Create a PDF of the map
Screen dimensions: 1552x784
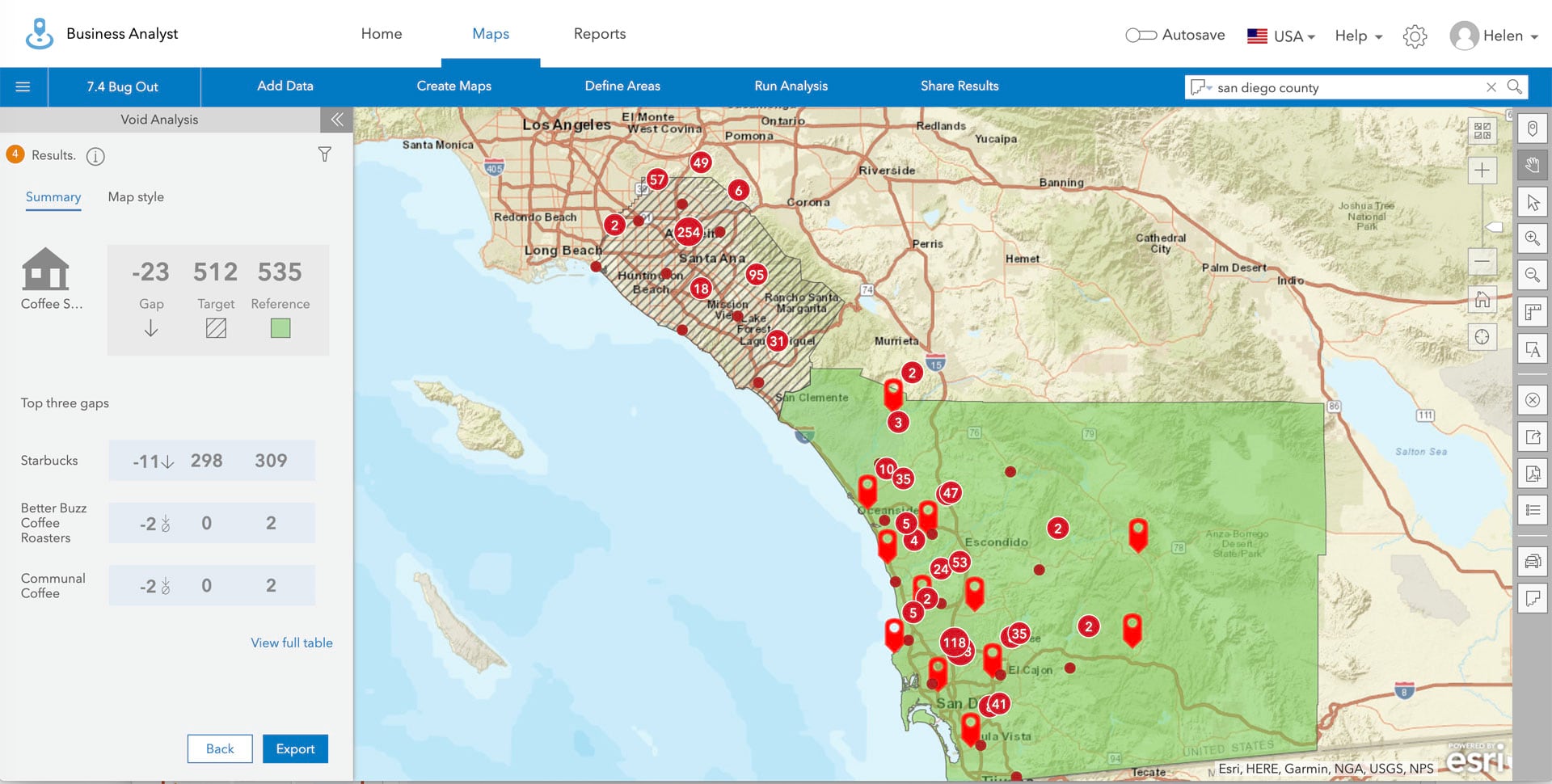[x=1533, y=474]
